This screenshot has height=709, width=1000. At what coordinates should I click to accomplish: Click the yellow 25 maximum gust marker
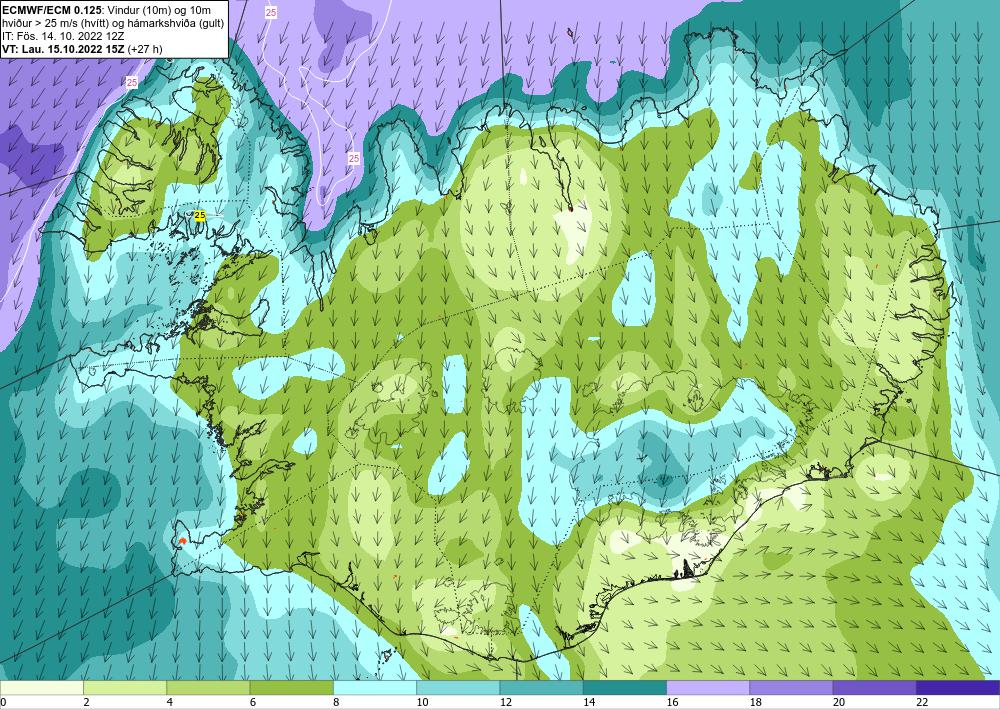point(200,216)
